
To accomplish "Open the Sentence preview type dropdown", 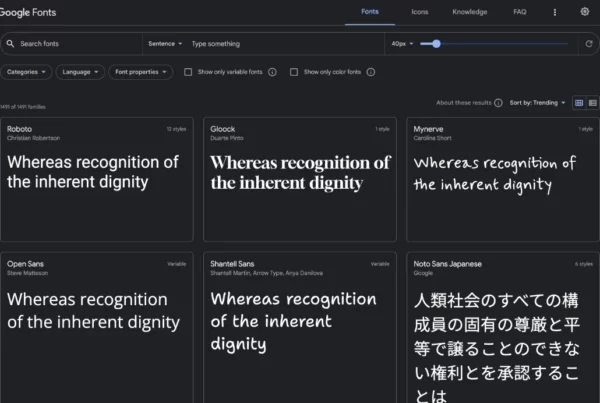I will 165,44.
